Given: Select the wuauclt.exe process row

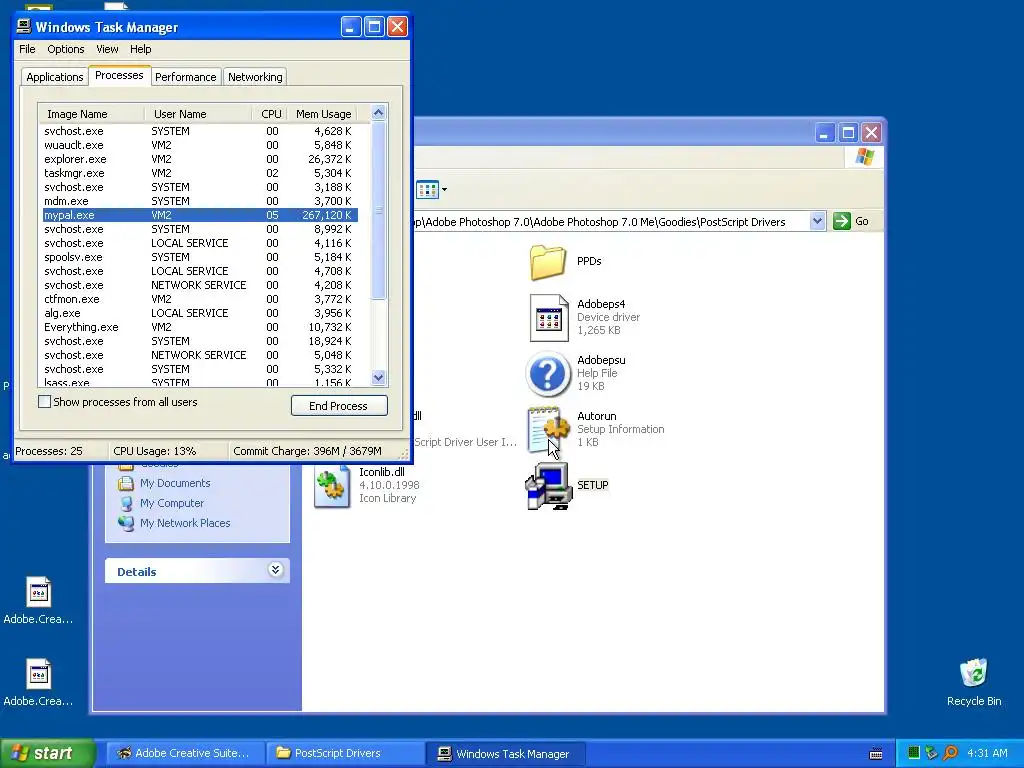Looking at the screenshot, I should click(200, 145).
